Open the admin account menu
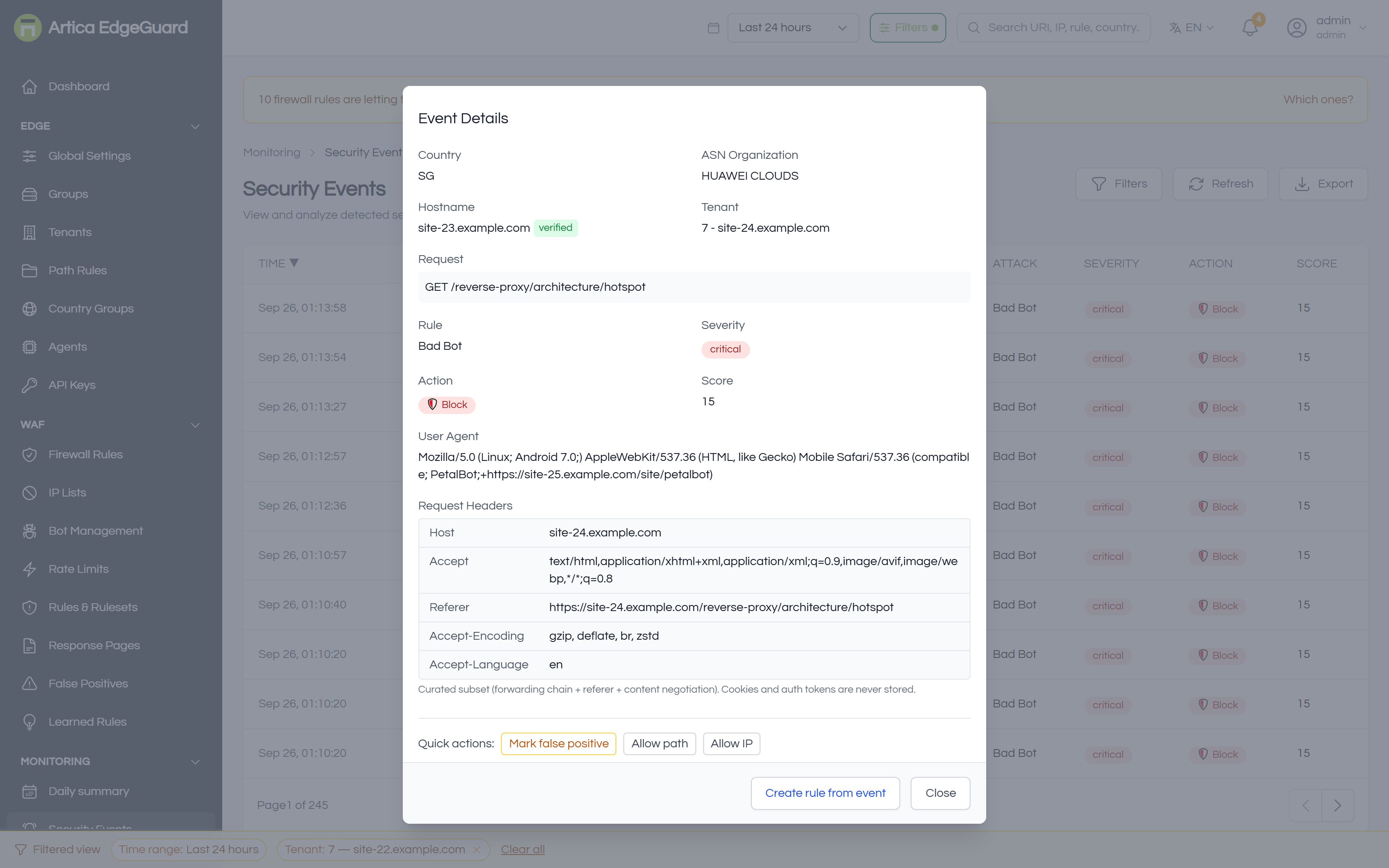The image size is (1389, 868). [1326, 27]
